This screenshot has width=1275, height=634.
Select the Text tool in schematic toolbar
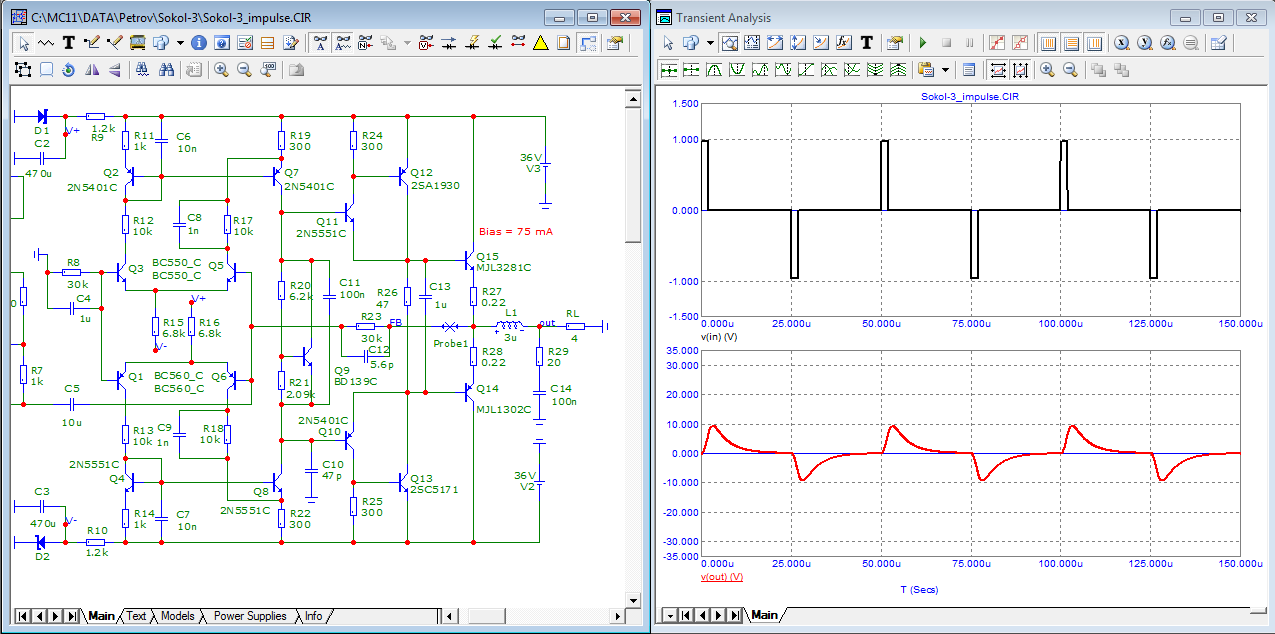point(69,43)
